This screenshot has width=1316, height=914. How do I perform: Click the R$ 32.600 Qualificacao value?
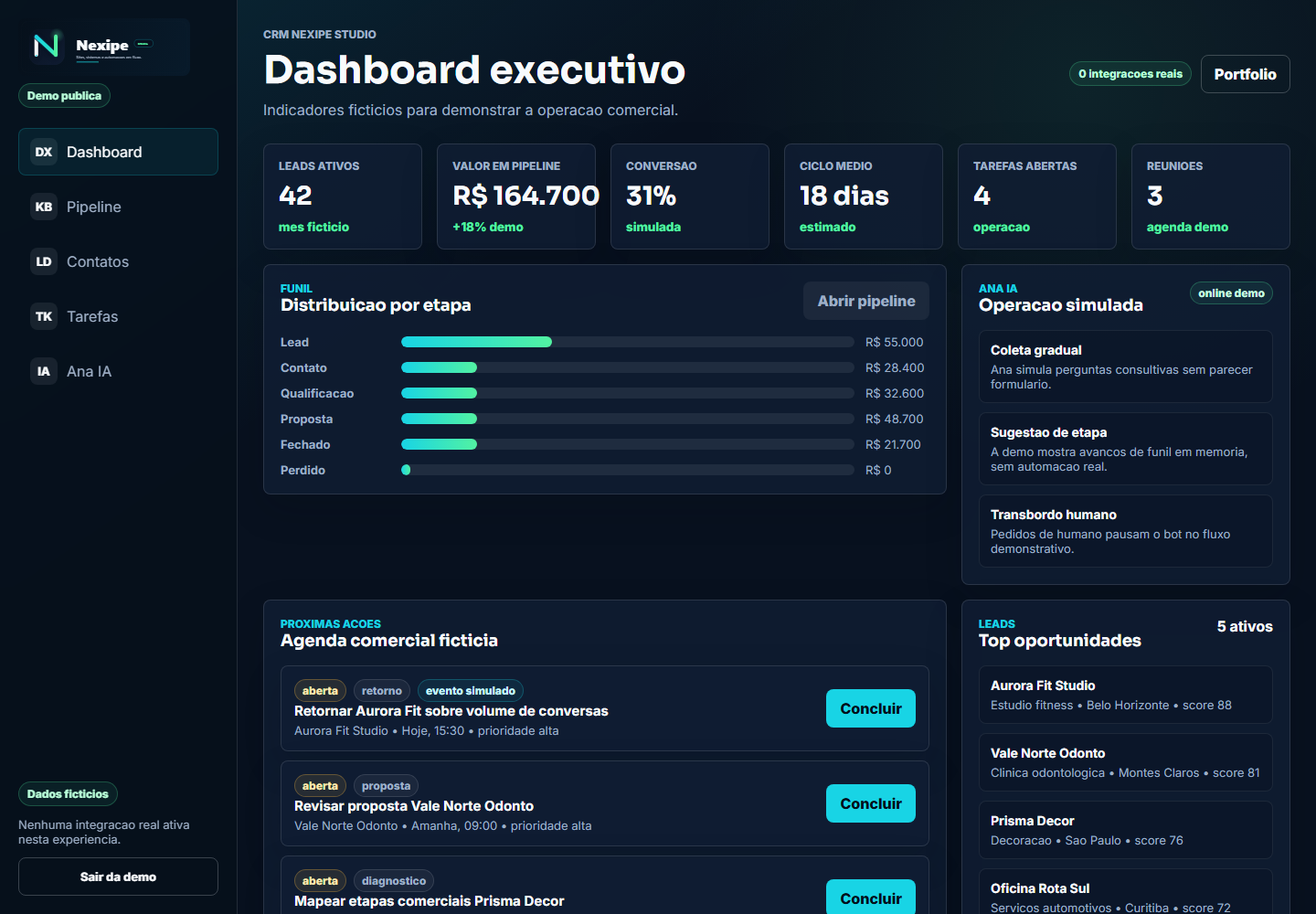(895, 393)
